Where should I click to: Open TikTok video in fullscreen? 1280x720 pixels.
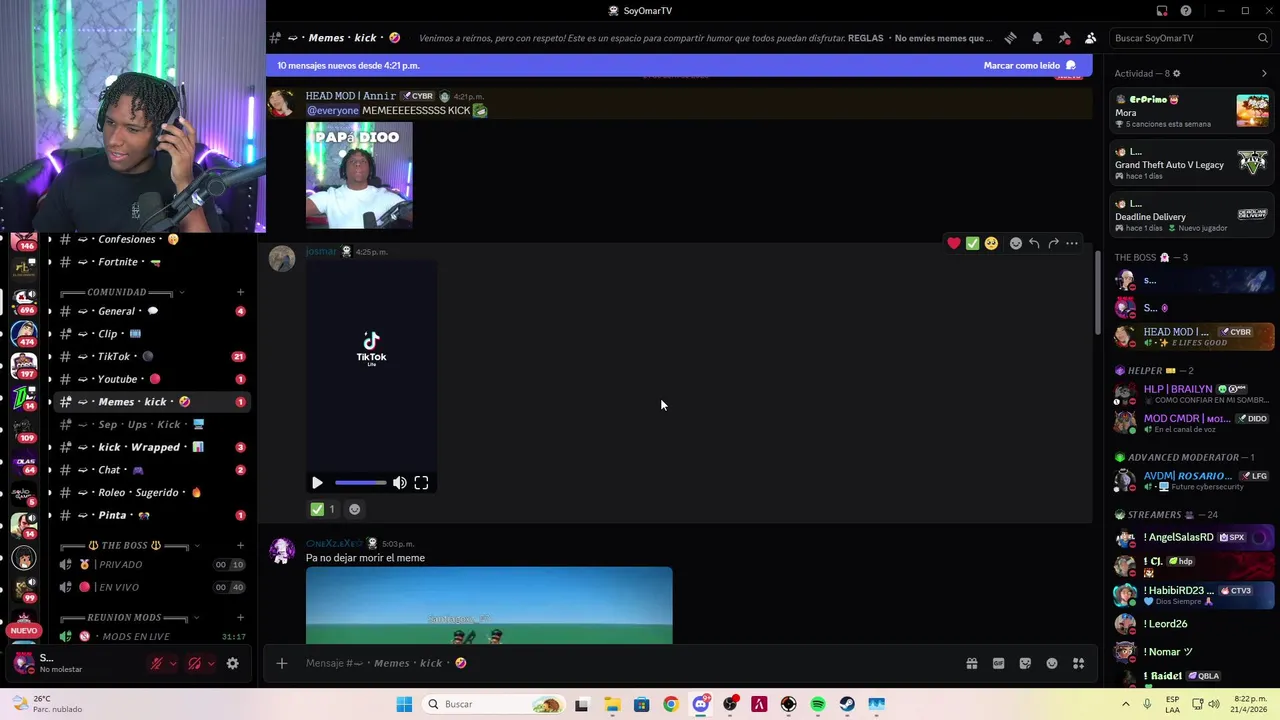tap(421, 483)
